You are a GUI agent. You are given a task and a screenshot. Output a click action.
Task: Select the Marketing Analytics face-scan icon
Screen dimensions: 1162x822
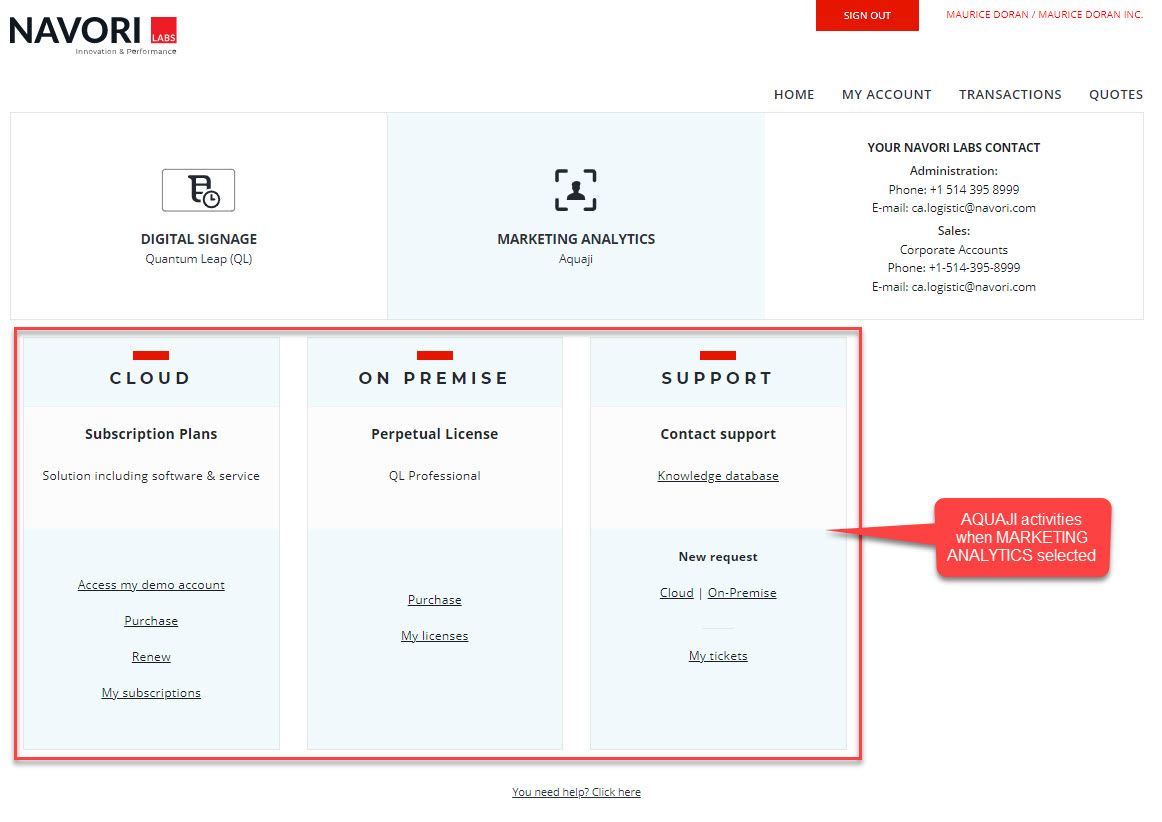(576, 190)
